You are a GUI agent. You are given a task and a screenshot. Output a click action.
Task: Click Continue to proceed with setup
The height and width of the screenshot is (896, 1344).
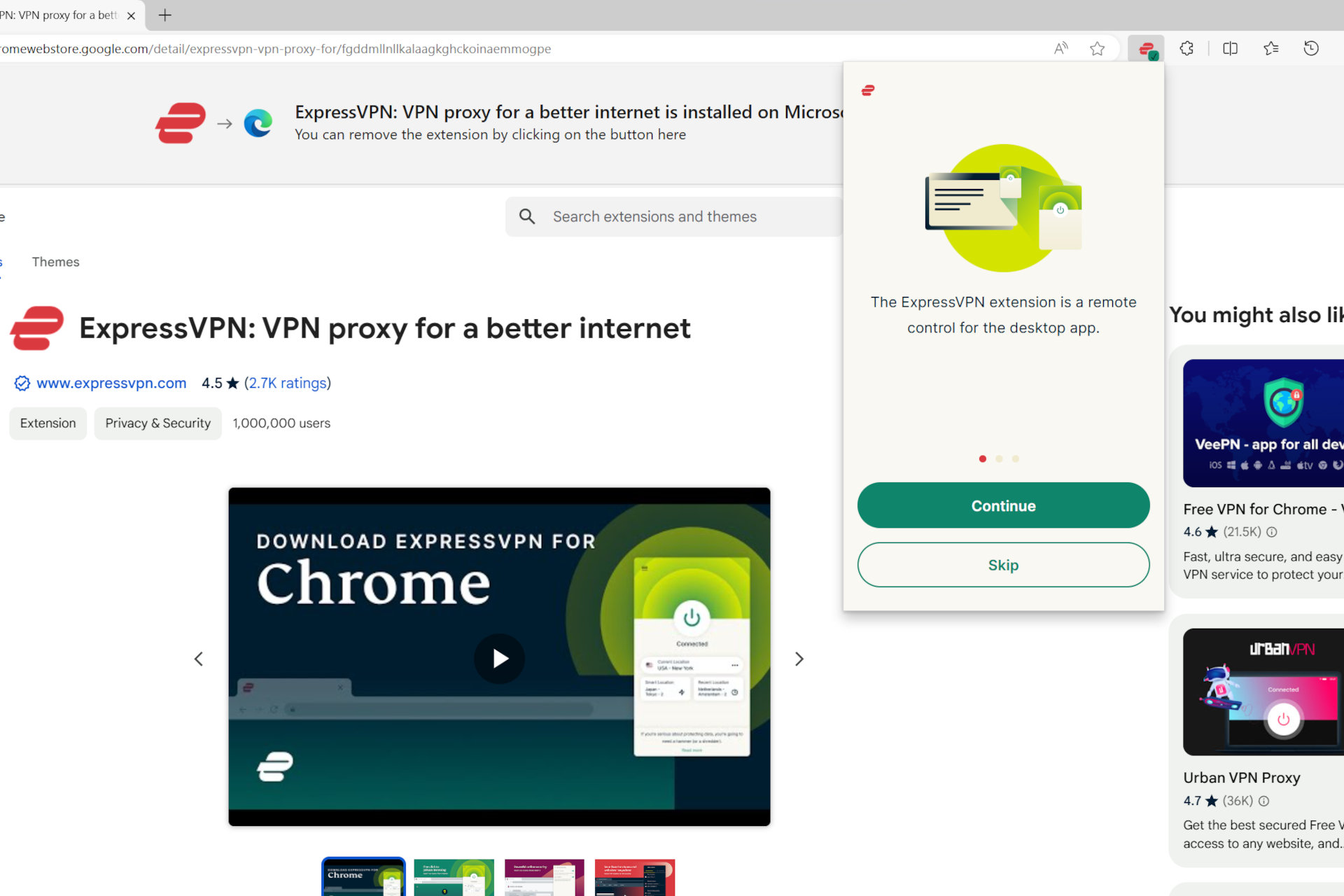pos(1003,506)
